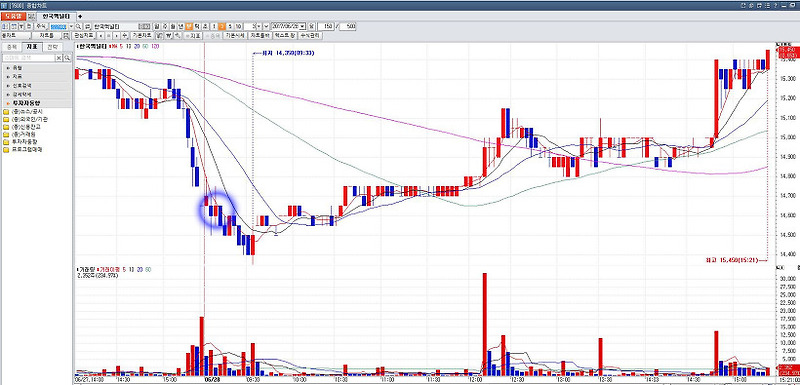
Task: Click the 관심차트 button
Action: (84, 36)
